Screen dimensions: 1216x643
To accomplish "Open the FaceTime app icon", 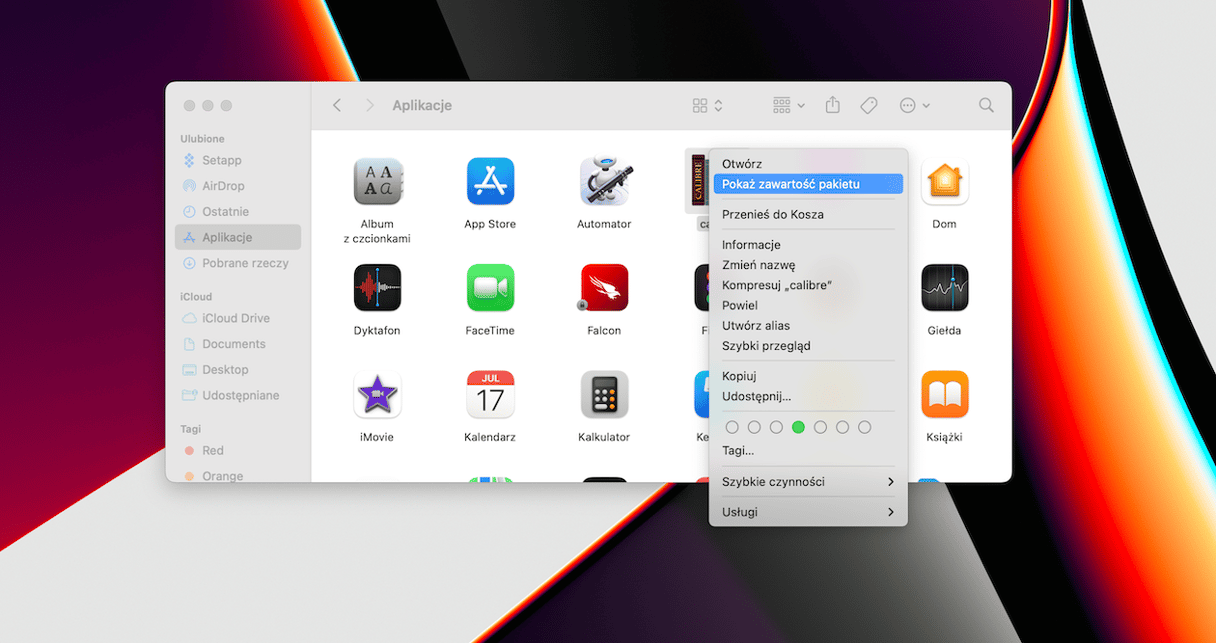I will (x=490, y=288).
